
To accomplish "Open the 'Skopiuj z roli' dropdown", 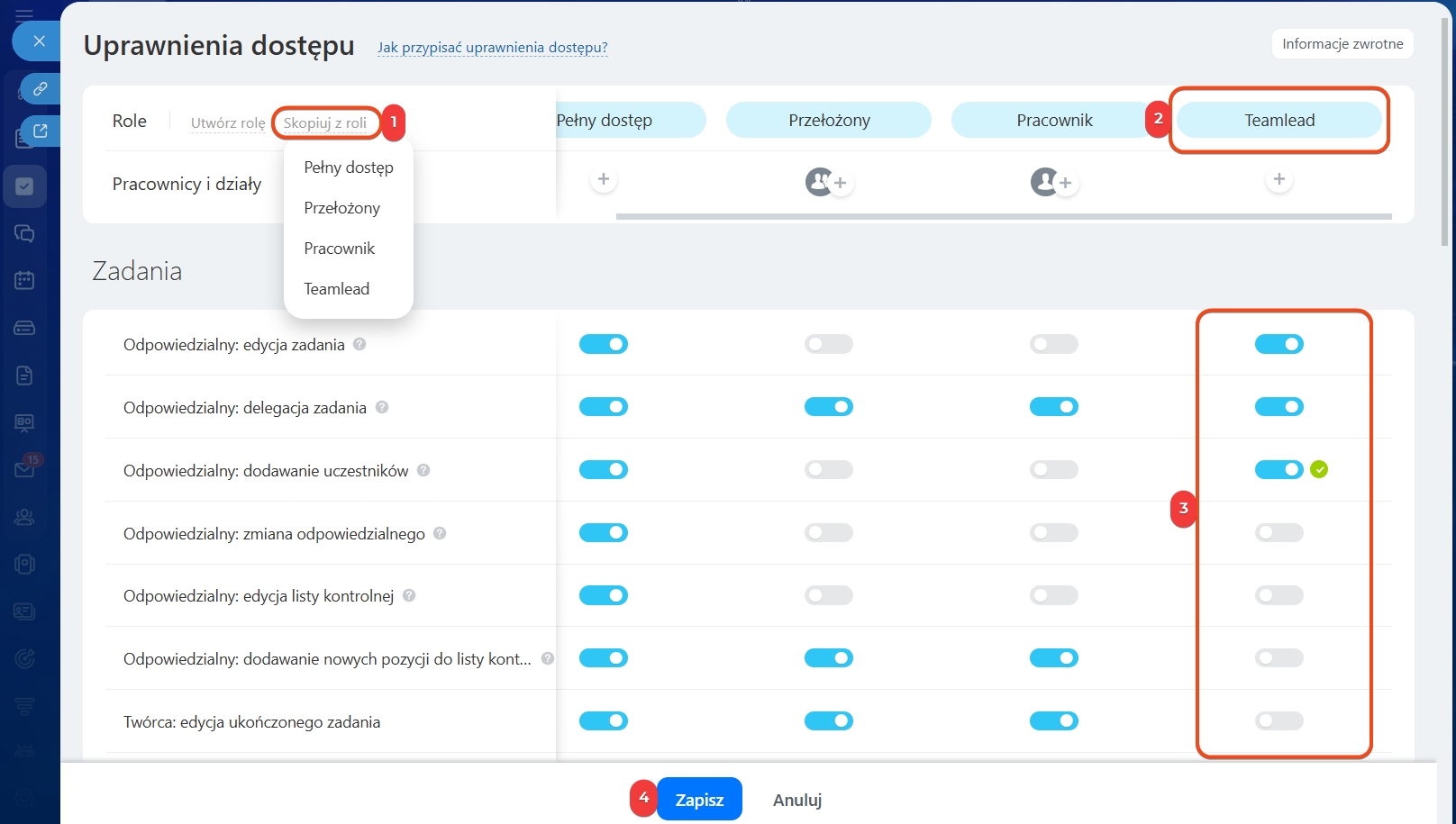I will click(x=325, y=123).
